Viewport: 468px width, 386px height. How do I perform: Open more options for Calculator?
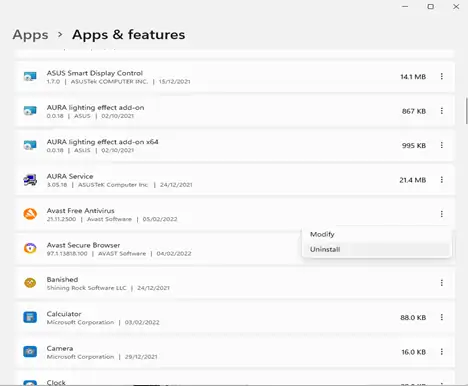pyautogui.click(x=442, y=317)
